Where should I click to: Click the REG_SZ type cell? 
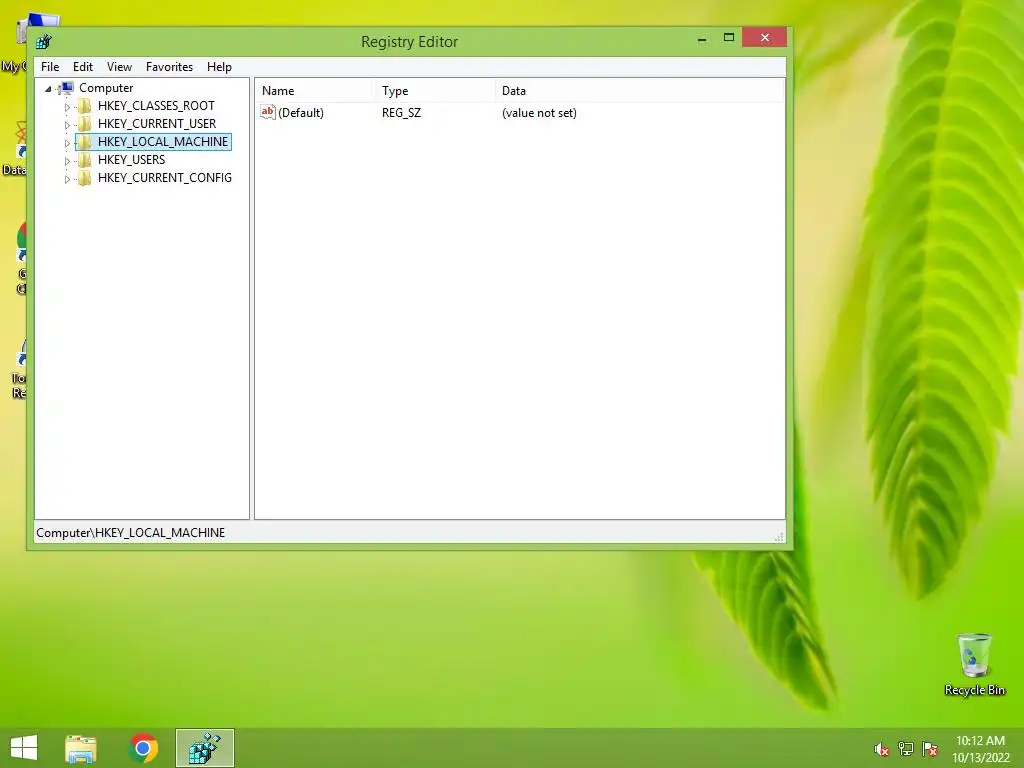tap(402, 113)
